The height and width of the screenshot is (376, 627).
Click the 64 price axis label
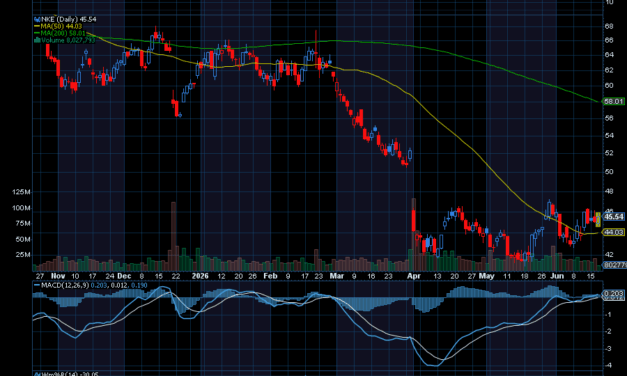tap(609, 55)
